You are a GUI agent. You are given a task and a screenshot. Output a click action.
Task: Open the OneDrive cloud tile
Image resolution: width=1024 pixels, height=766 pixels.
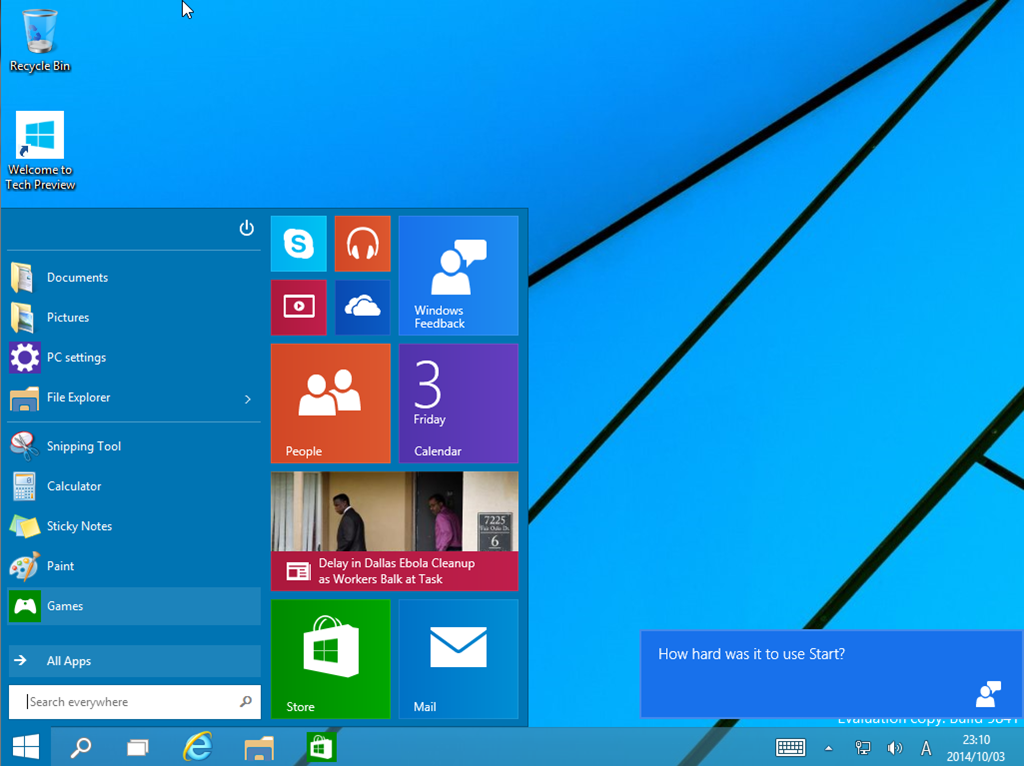[x=362, y=308]
